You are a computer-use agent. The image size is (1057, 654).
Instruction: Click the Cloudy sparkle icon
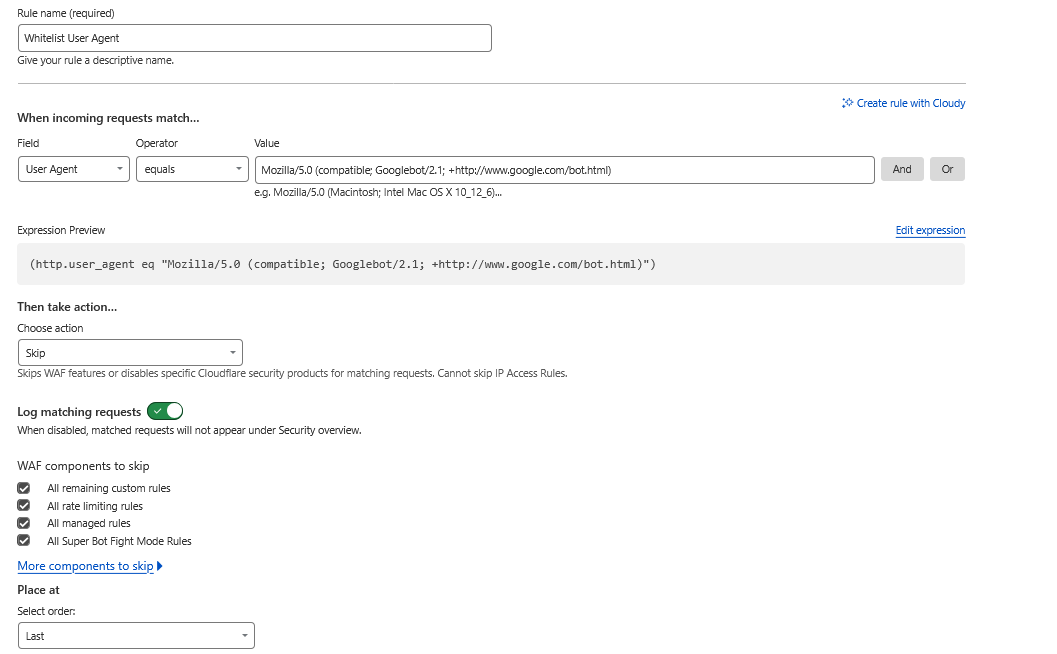coord(848,103)
